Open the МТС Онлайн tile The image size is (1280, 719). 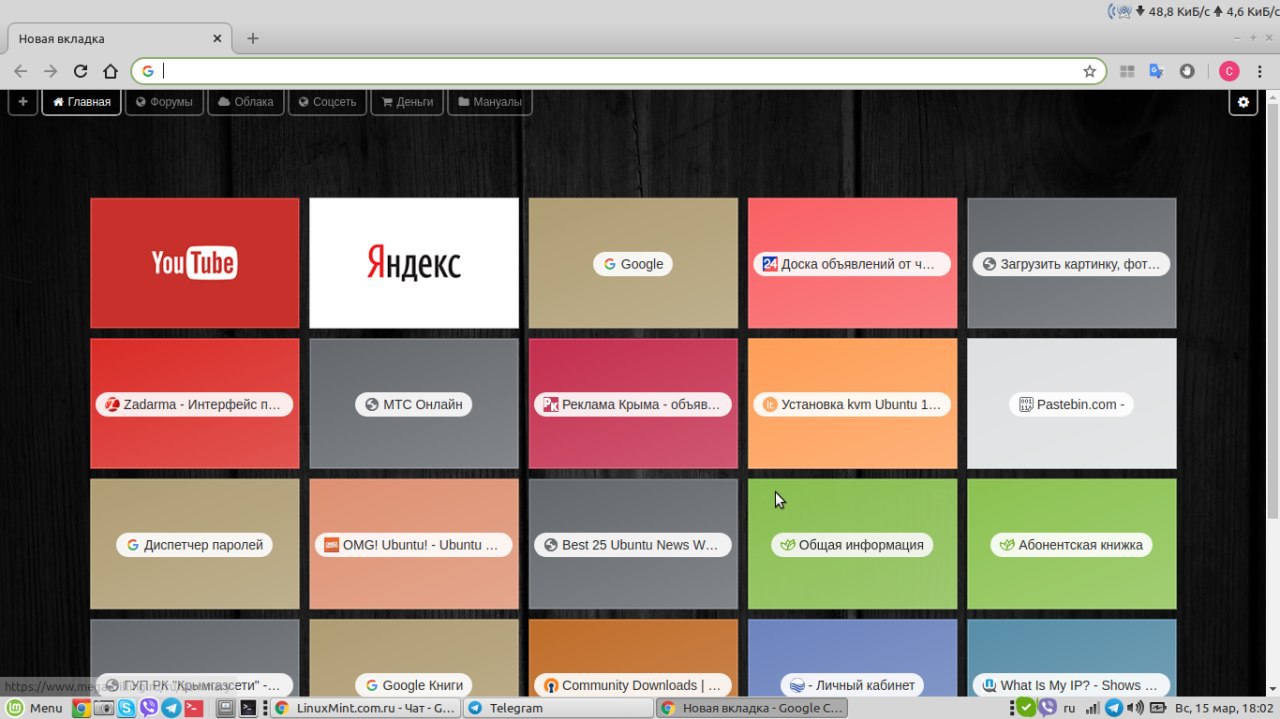pyautogui.click(x=414, y=404)
